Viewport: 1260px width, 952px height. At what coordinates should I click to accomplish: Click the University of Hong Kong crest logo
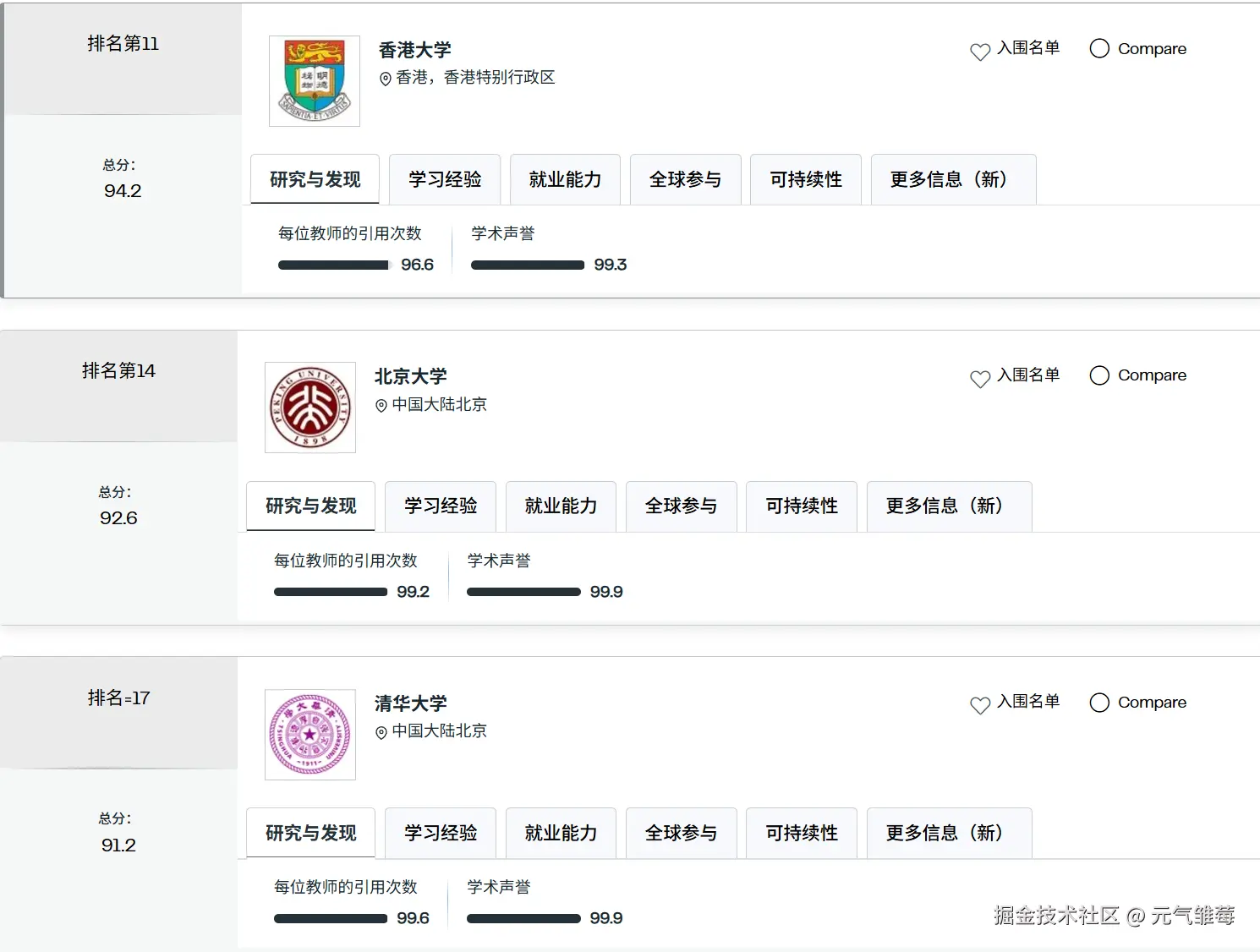pos(315,81)
